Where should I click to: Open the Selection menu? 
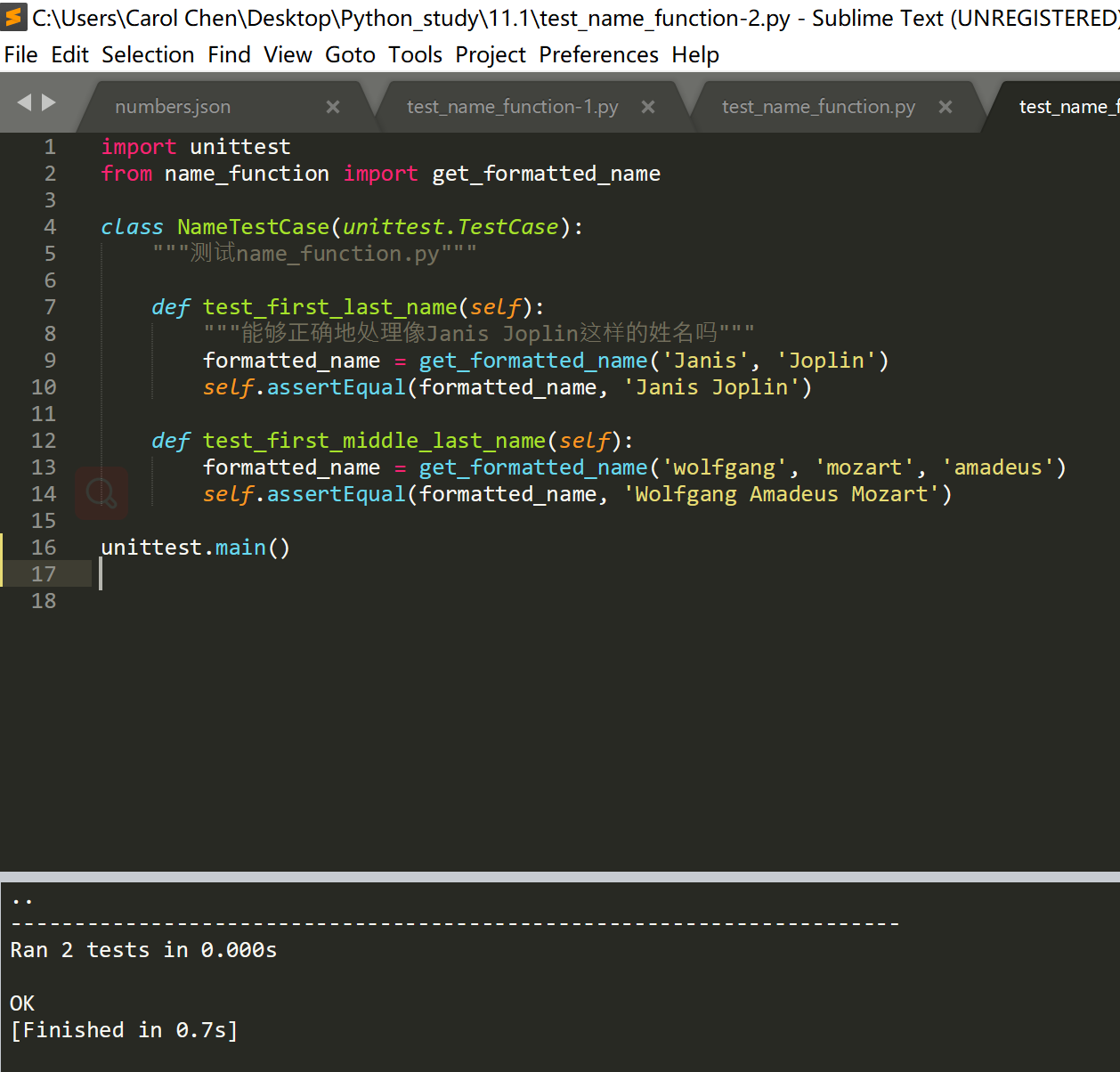point(148,55)
